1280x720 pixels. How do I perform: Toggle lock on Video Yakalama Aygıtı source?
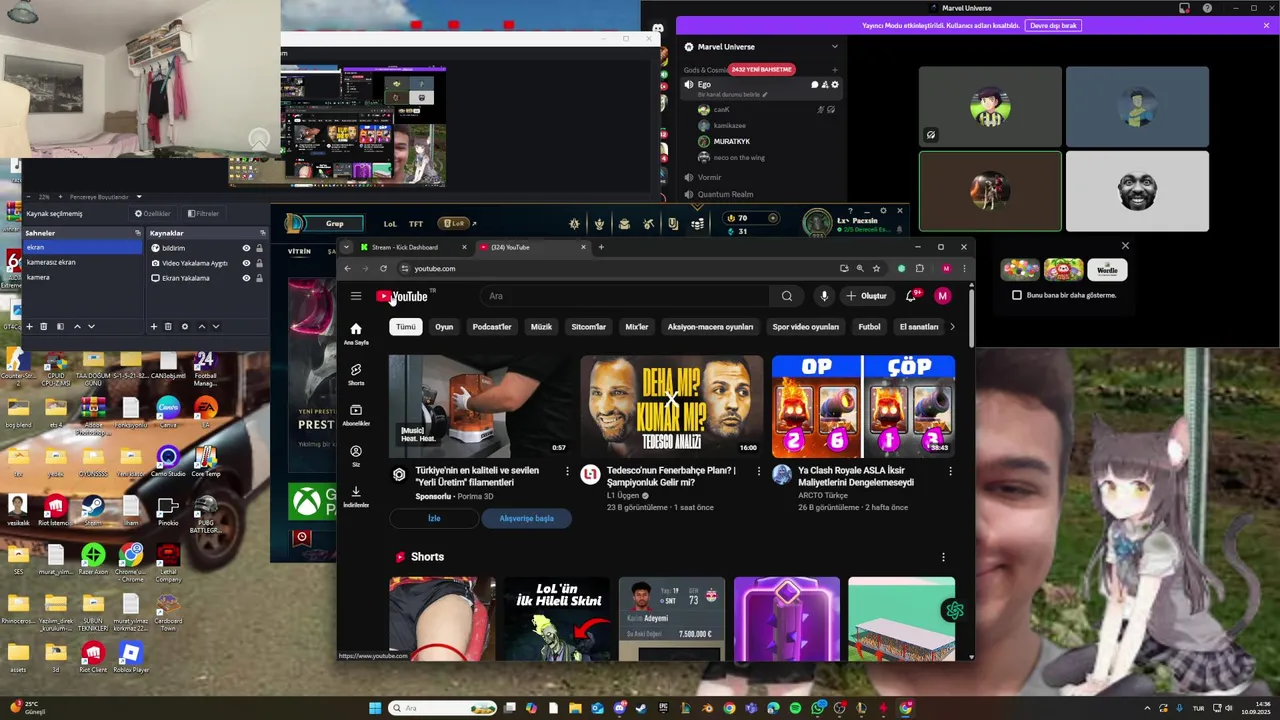tap(259, 263)
